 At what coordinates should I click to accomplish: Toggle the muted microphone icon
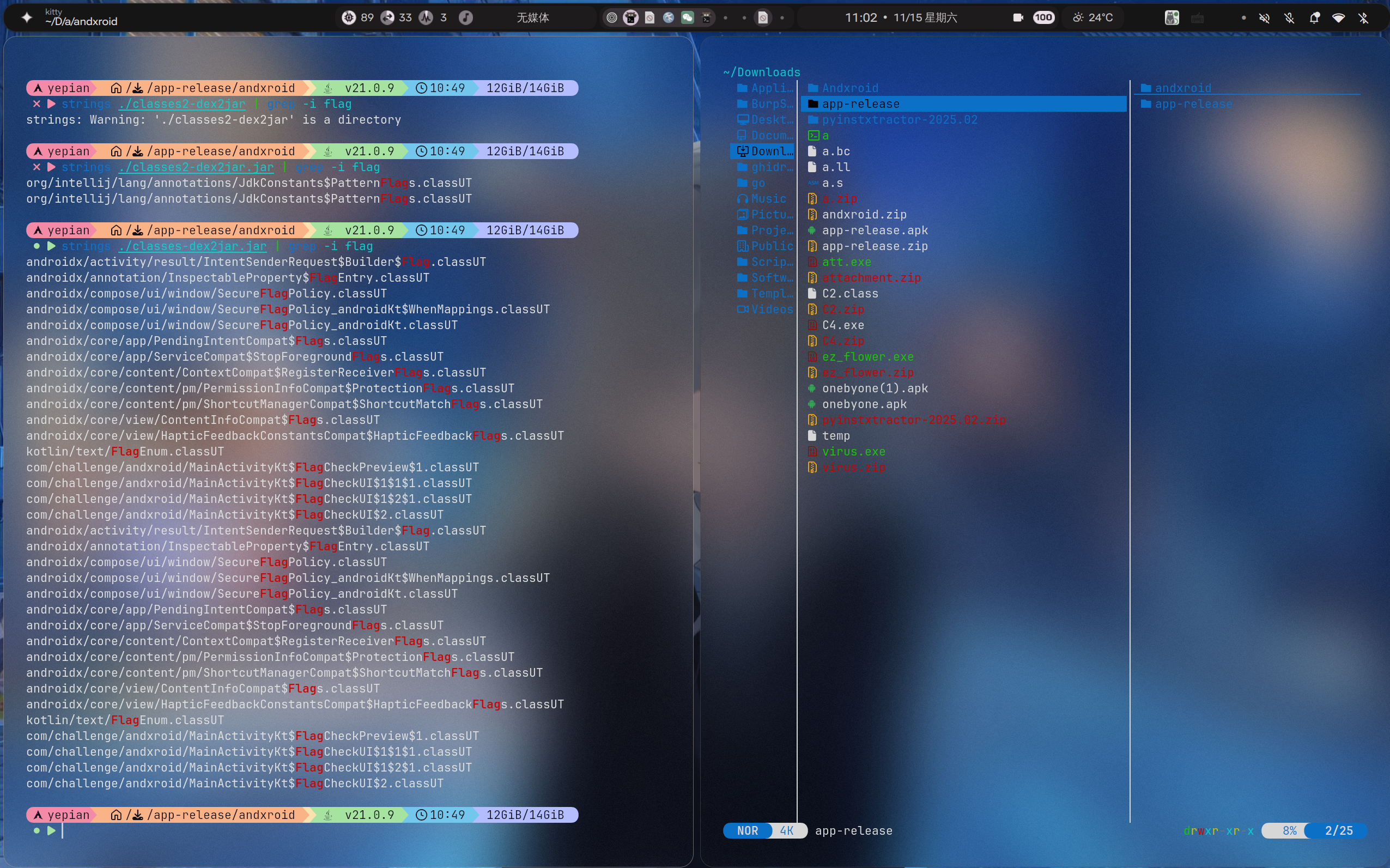pyautogui.click(x=1290, y=18)
